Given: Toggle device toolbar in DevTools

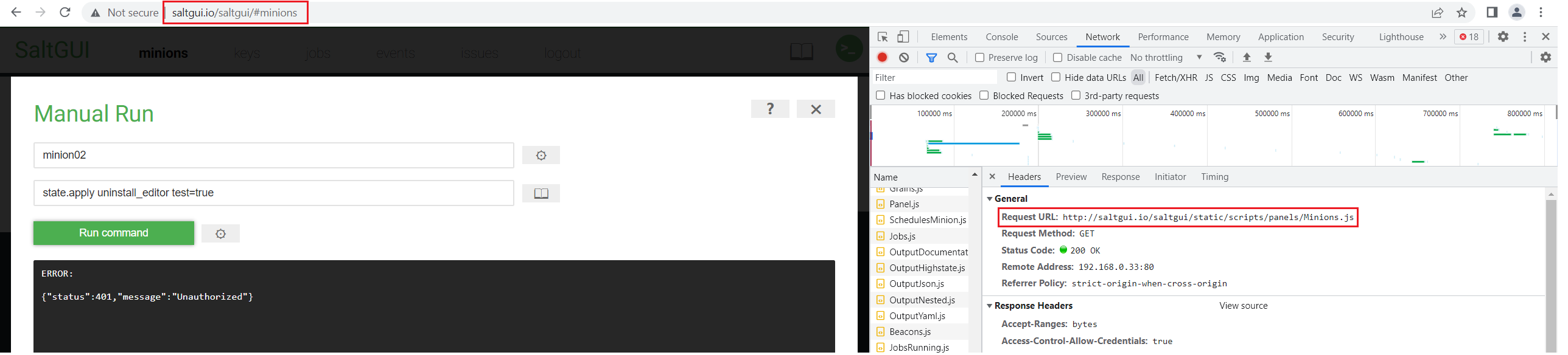Looking at the screenshot, I should coord(903,37).
